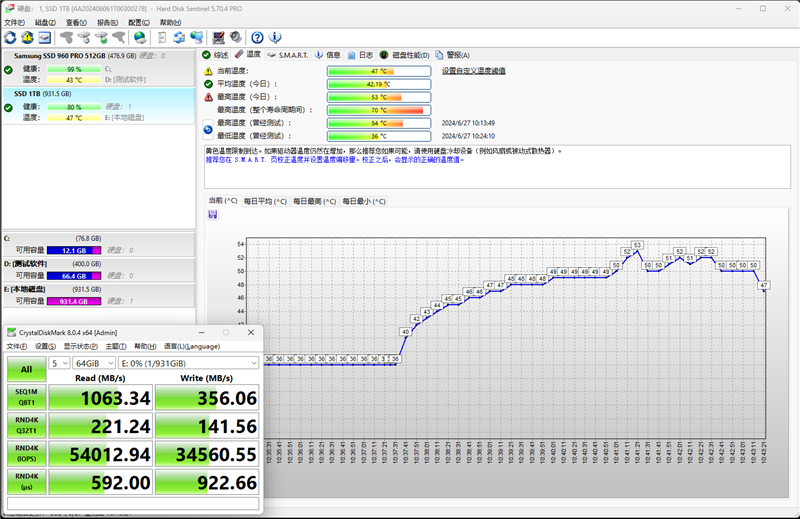Click the blue info icon in the toolbar

(276, 37)
